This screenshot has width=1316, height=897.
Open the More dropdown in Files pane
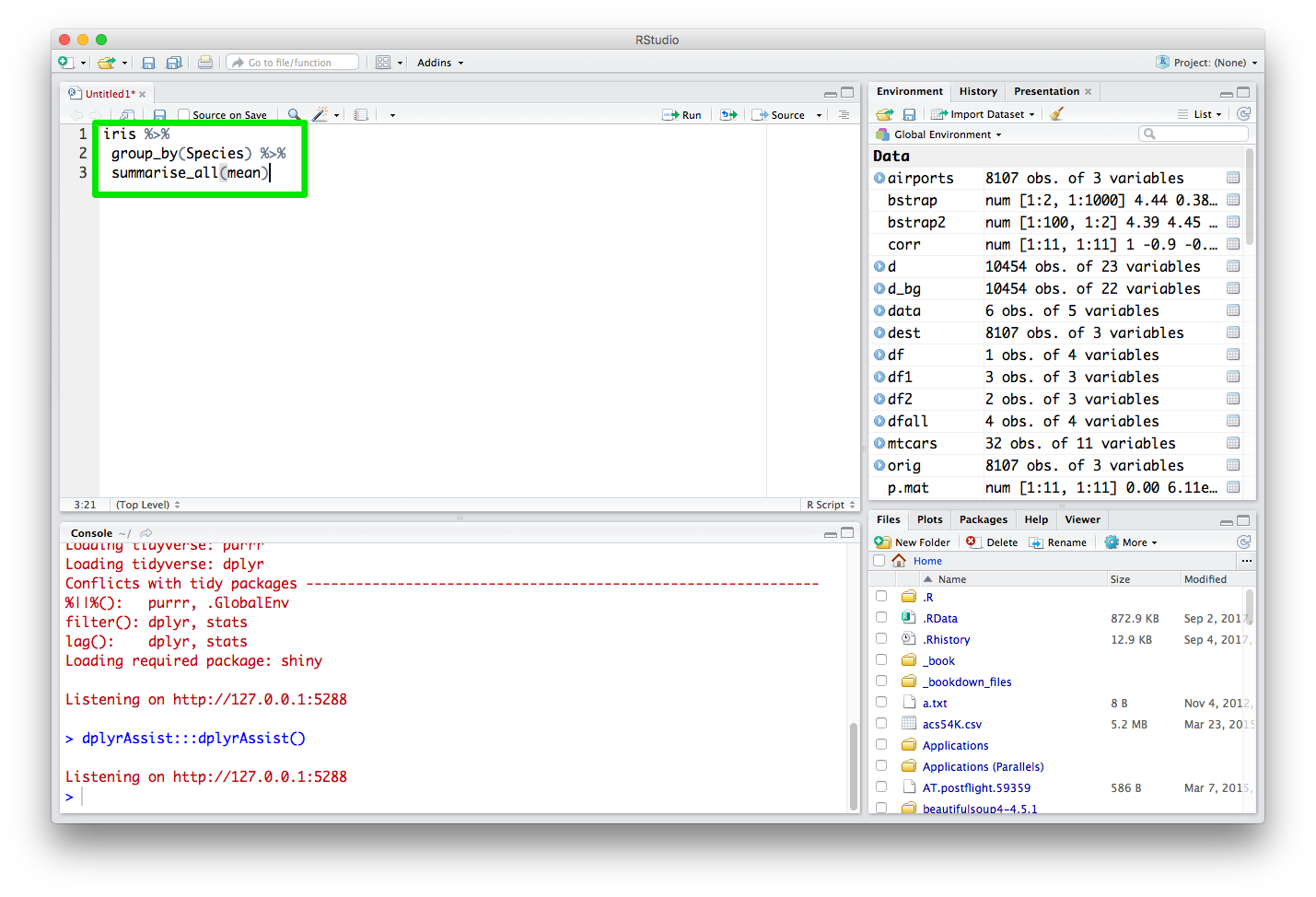coord(1131,542)
